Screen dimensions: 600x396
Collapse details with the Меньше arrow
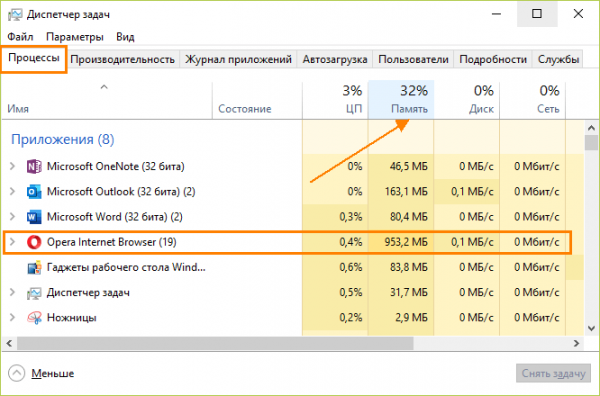pos(16,373)
